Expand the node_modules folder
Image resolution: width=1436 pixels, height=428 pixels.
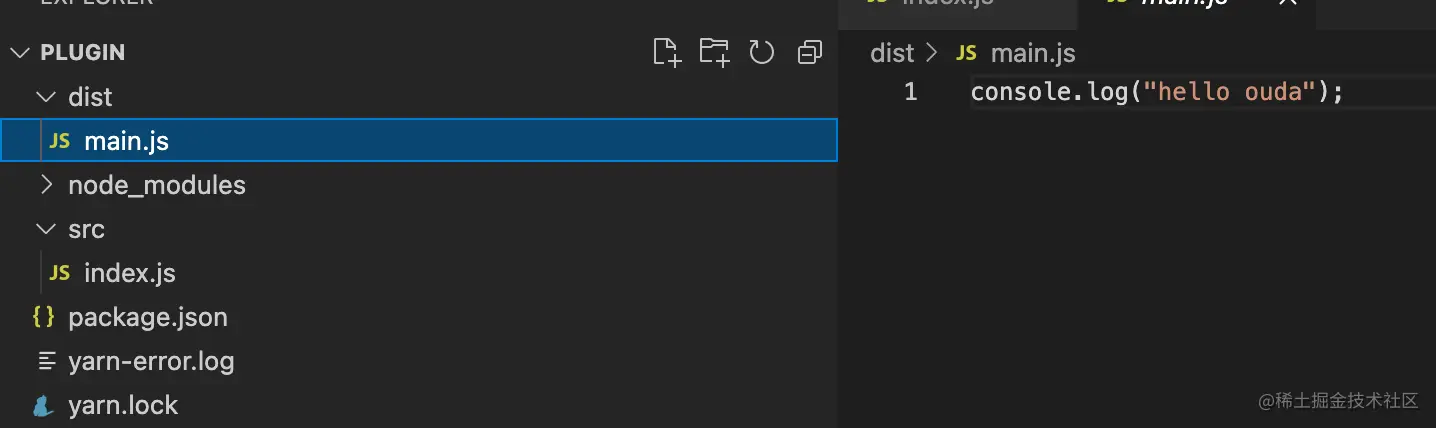click(45, 185)
